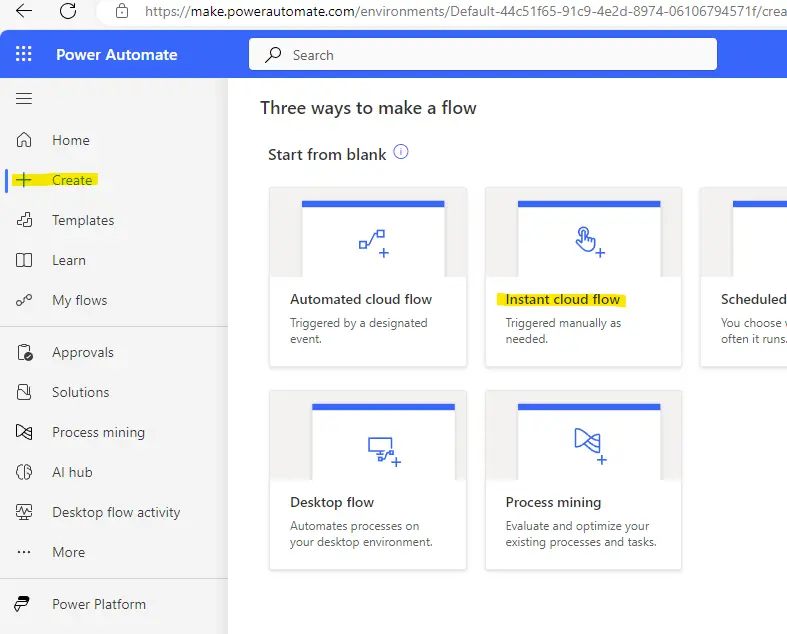Open Desktop flow activity page

click(x=116, y=512)
